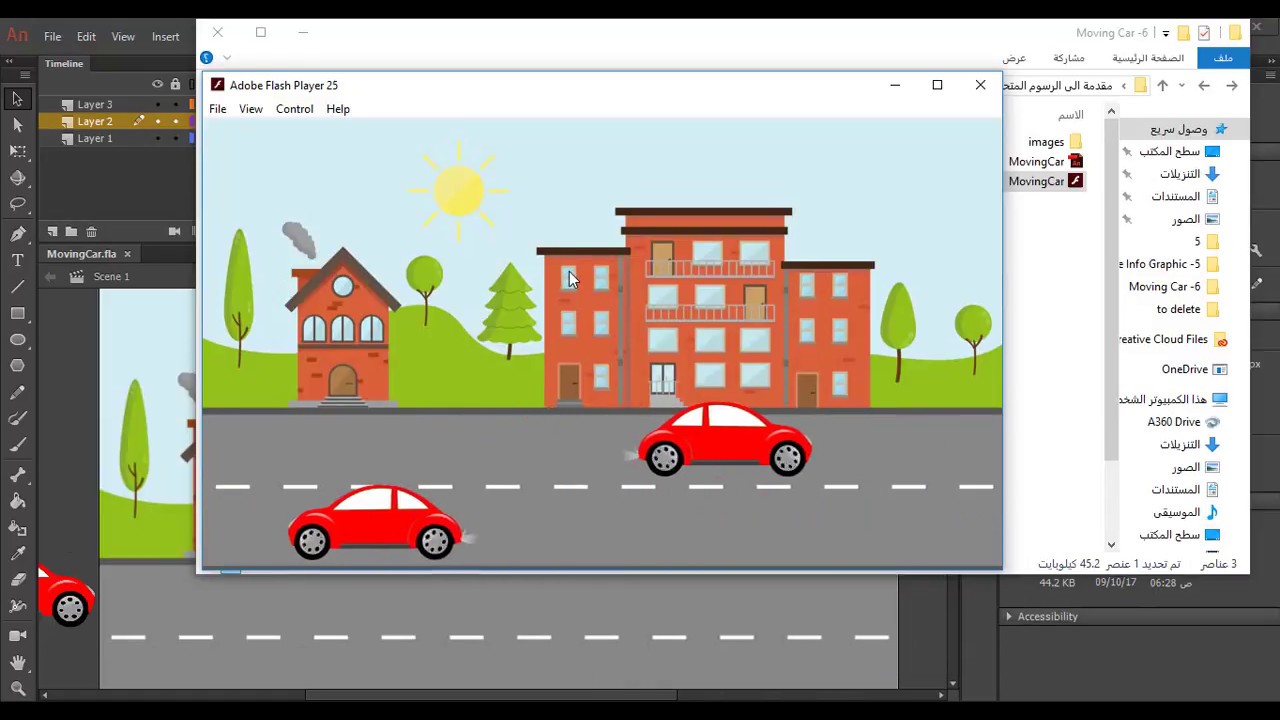
Task: Select the PolyStar tool
Action: 17,366
